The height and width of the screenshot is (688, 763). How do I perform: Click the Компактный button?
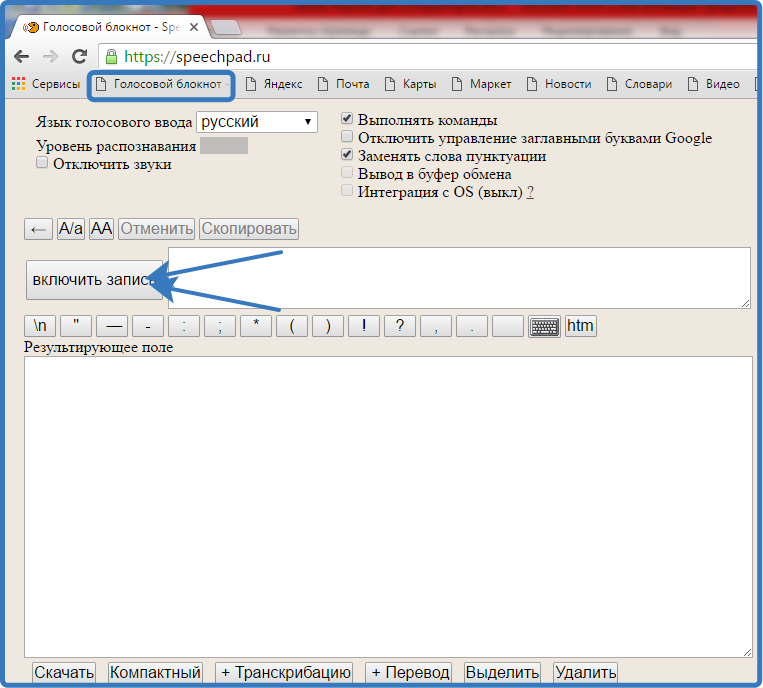[x=155, y=673]
